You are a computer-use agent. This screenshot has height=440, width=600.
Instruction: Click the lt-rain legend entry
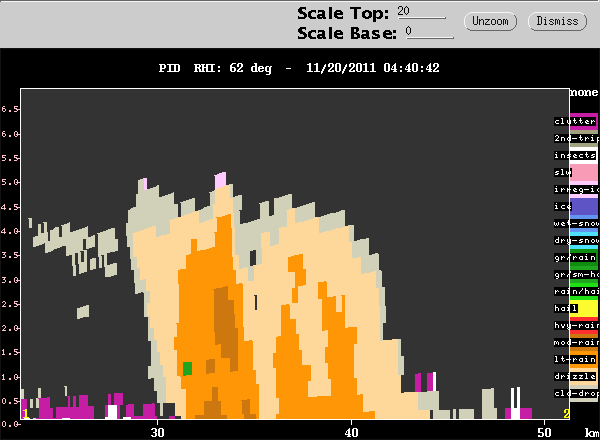pos(575,359)
